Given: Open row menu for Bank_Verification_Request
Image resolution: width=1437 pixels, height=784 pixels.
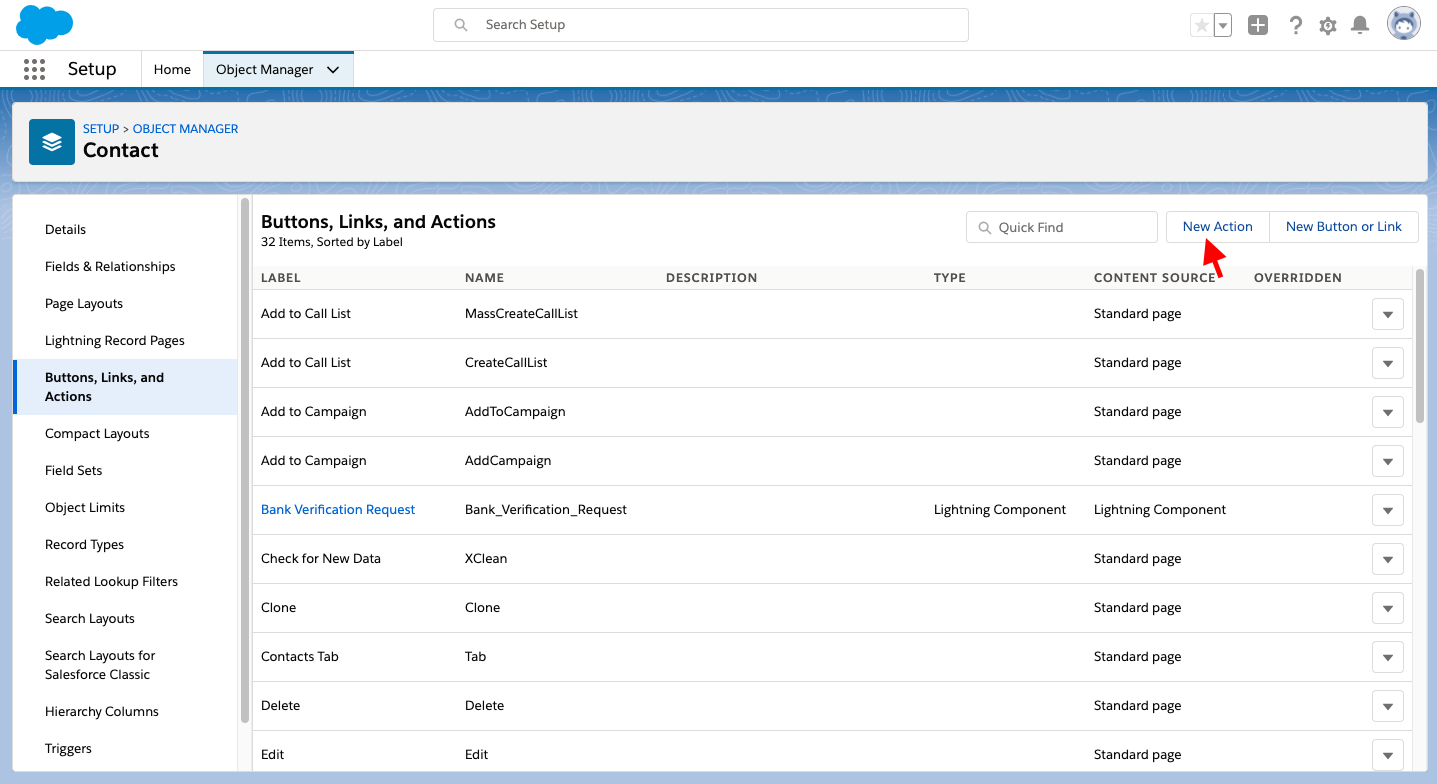Looking at the screenshot, I should 1387,510.
